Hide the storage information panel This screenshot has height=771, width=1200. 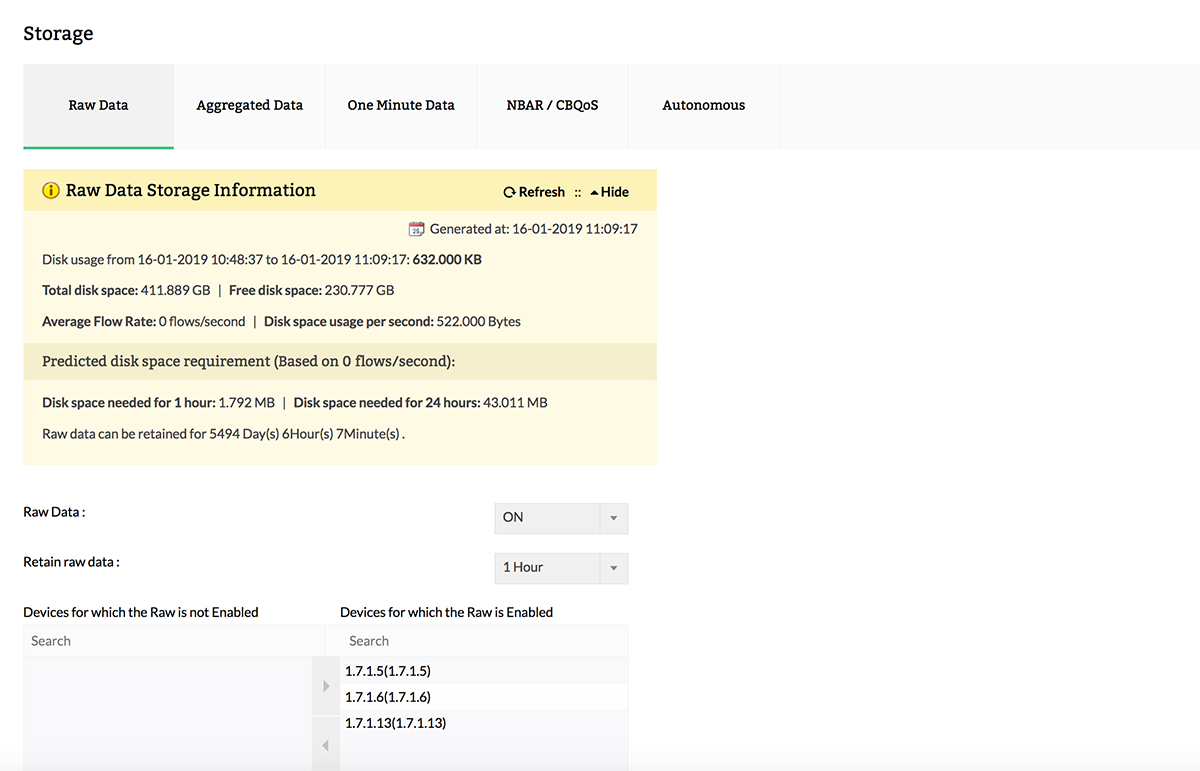click(x=609, y=192)
